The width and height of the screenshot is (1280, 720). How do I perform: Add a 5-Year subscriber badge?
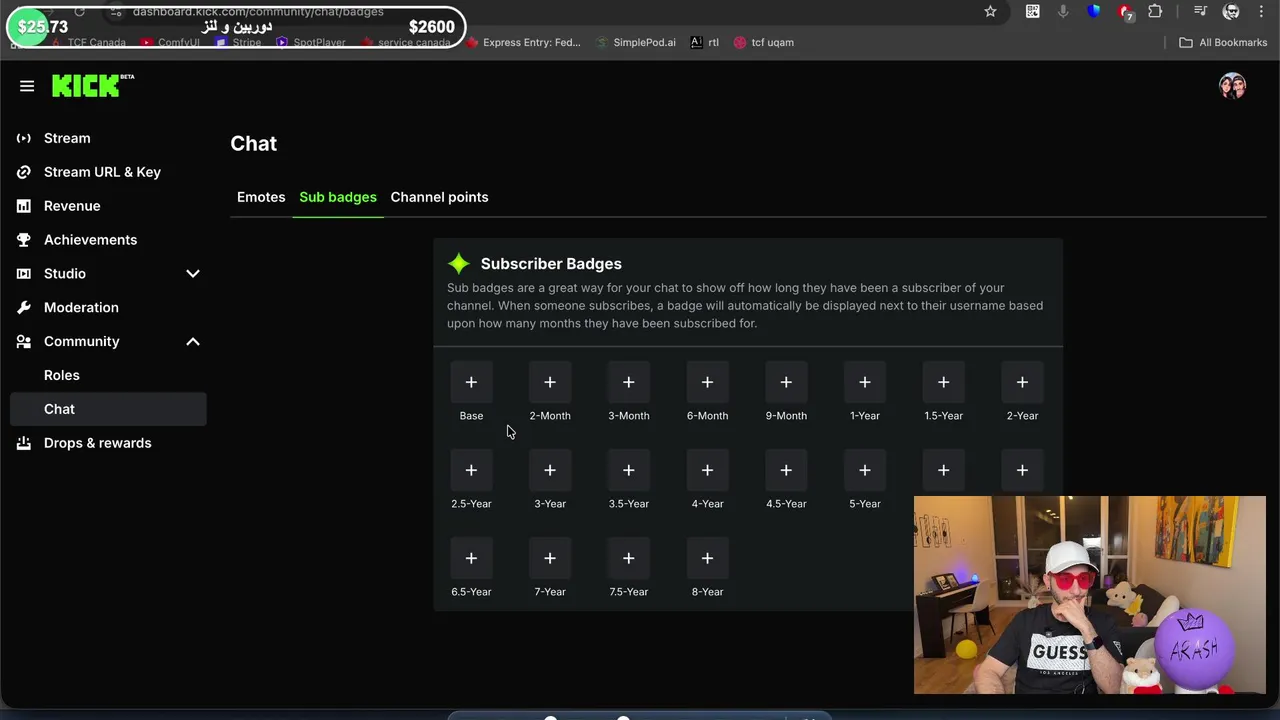coord(865,470)
